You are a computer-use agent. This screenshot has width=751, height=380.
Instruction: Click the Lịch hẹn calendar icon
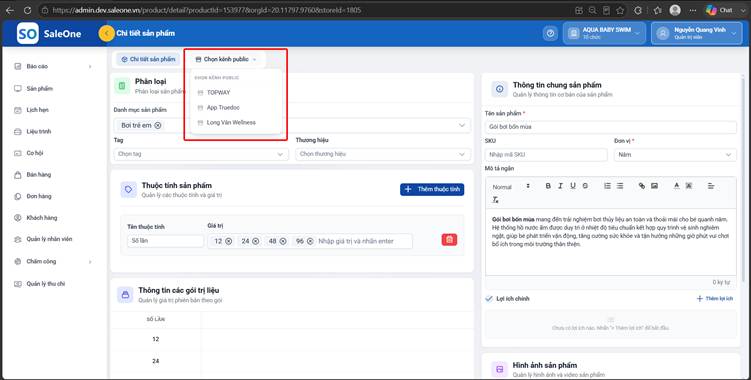coord(18,110)
